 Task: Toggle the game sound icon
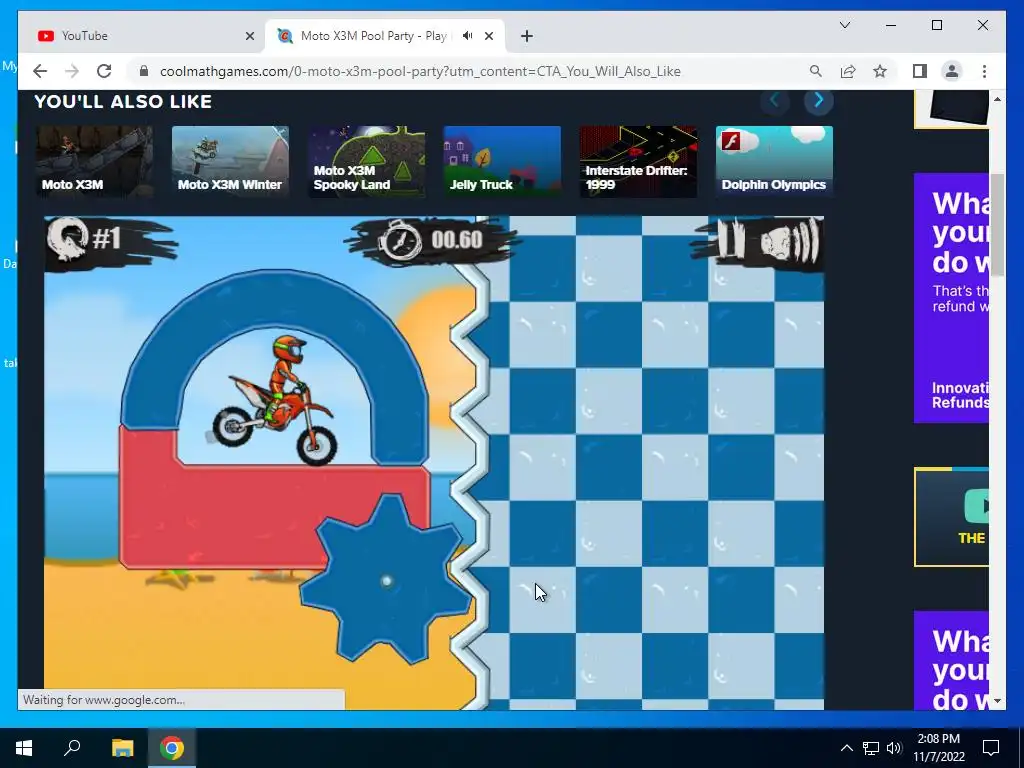[x=790, y=241]
